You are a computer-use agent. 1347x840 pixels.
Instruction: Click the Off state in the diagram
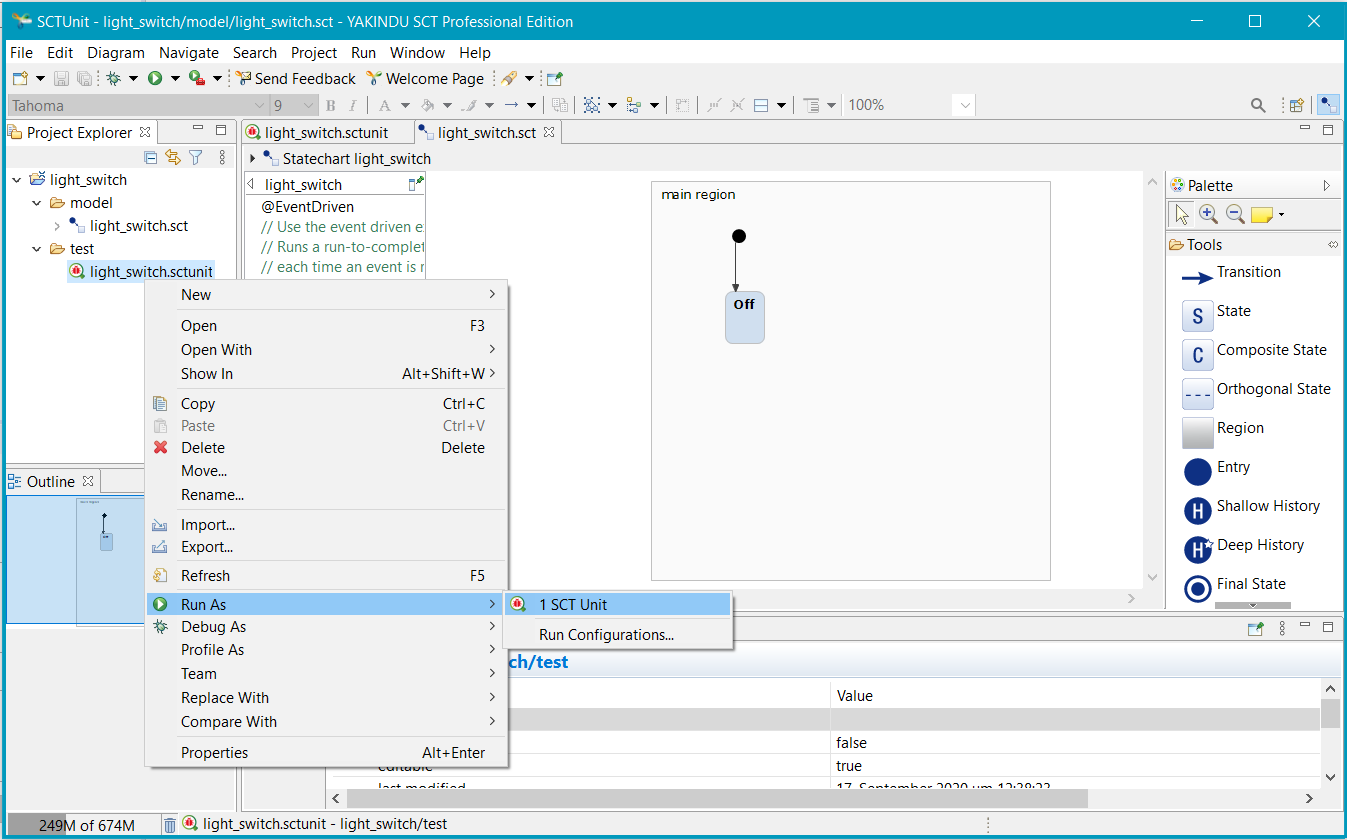point(744,317)
